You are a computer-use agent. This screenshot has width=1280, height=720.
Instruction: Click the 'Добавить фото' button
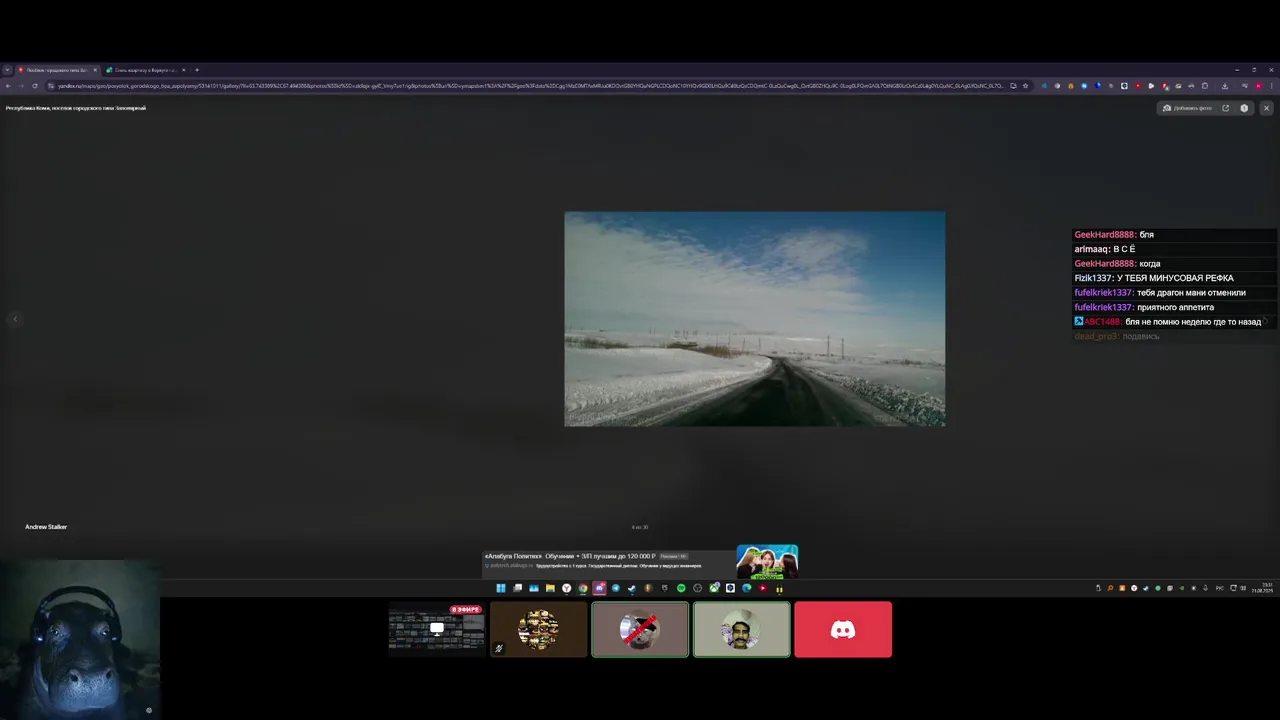1187,108
